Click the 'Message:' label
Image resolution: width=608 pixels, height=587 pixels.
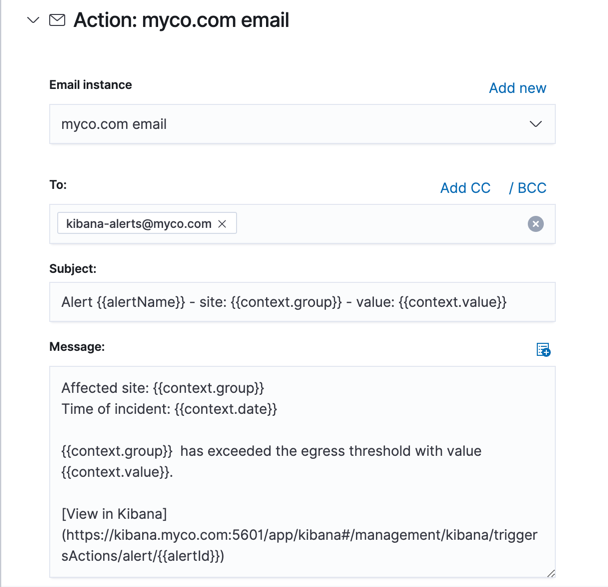[x=77, y=347]
